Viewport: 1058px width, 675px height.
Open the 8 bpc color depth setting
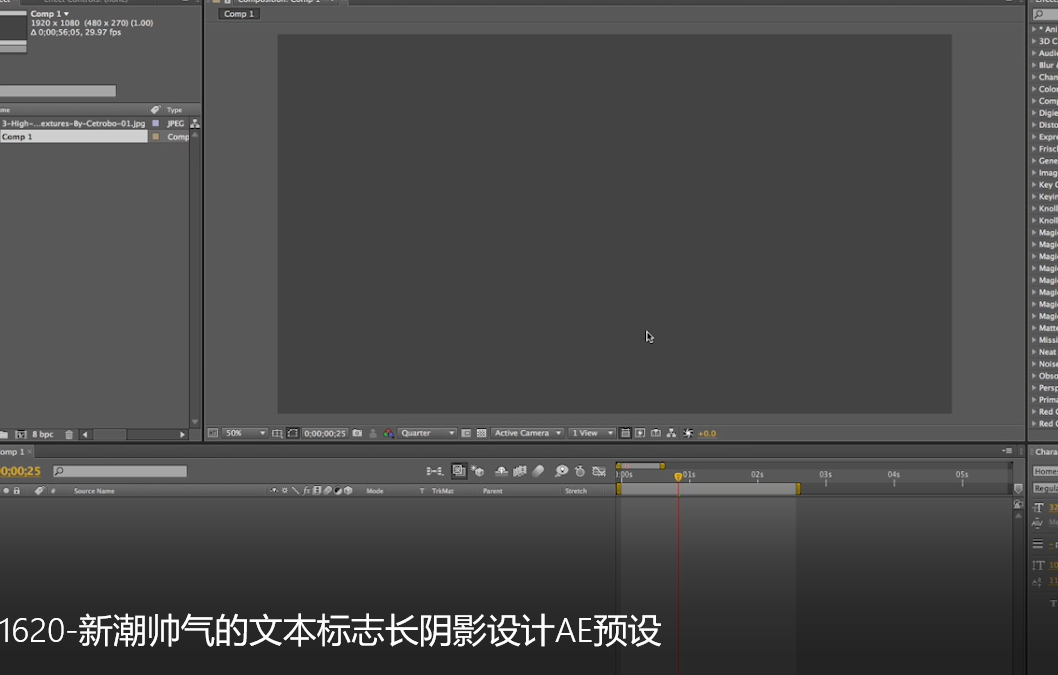[x=43, y=435]
